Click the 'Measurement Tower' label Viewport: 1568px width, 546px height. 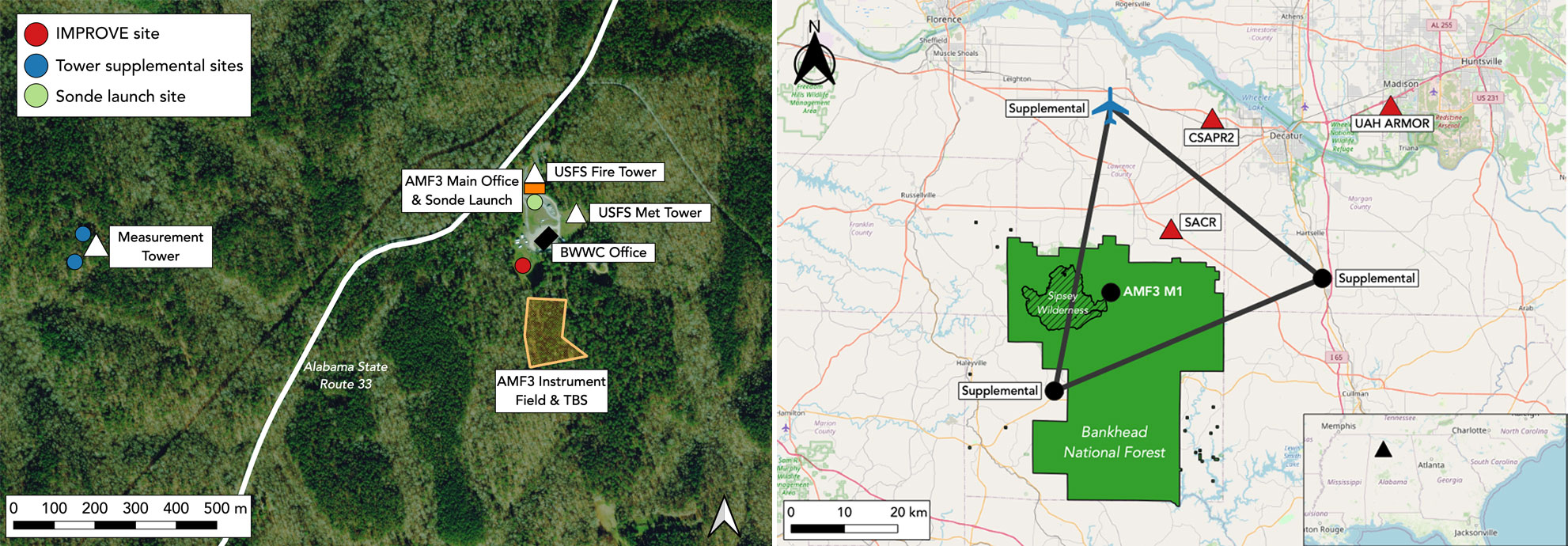point(161,246)
